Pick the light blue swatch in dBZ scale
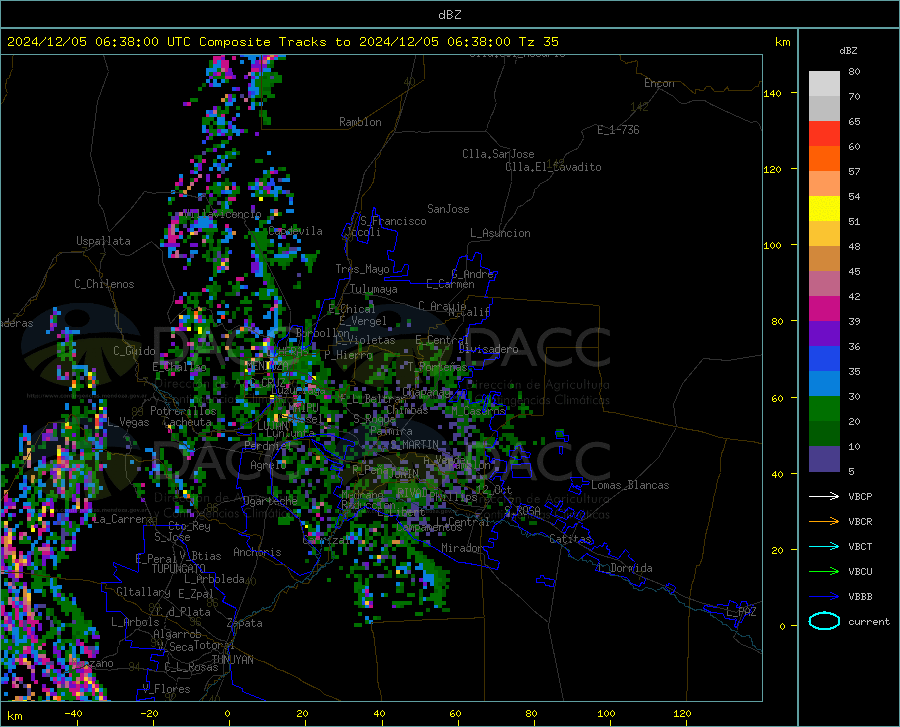900x727 pixels. click(824, 384)
